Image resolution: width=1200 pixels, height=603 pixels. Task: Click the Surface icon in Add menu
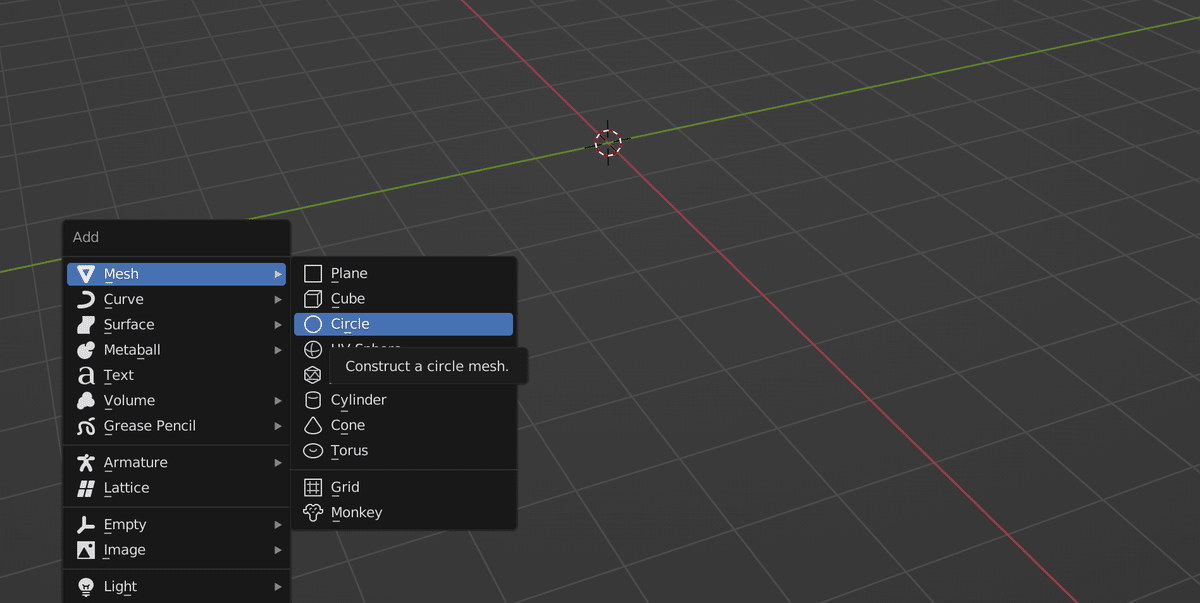[86, 325]
